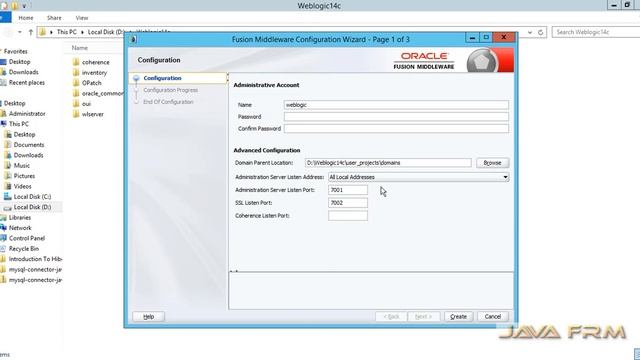This screenshot has width=640, height=360.
Task: Click the Cancel button in wizard
Action: tap(493, 316)
